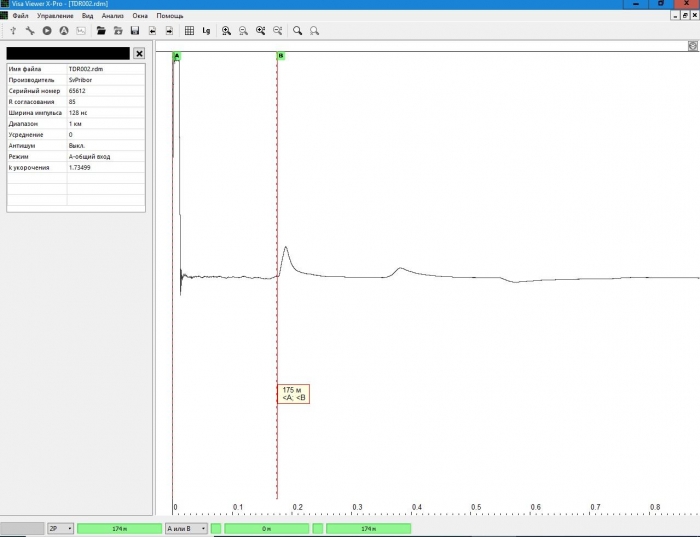
Task: Click the page with left arrow icon
Action: click(152, 31)
